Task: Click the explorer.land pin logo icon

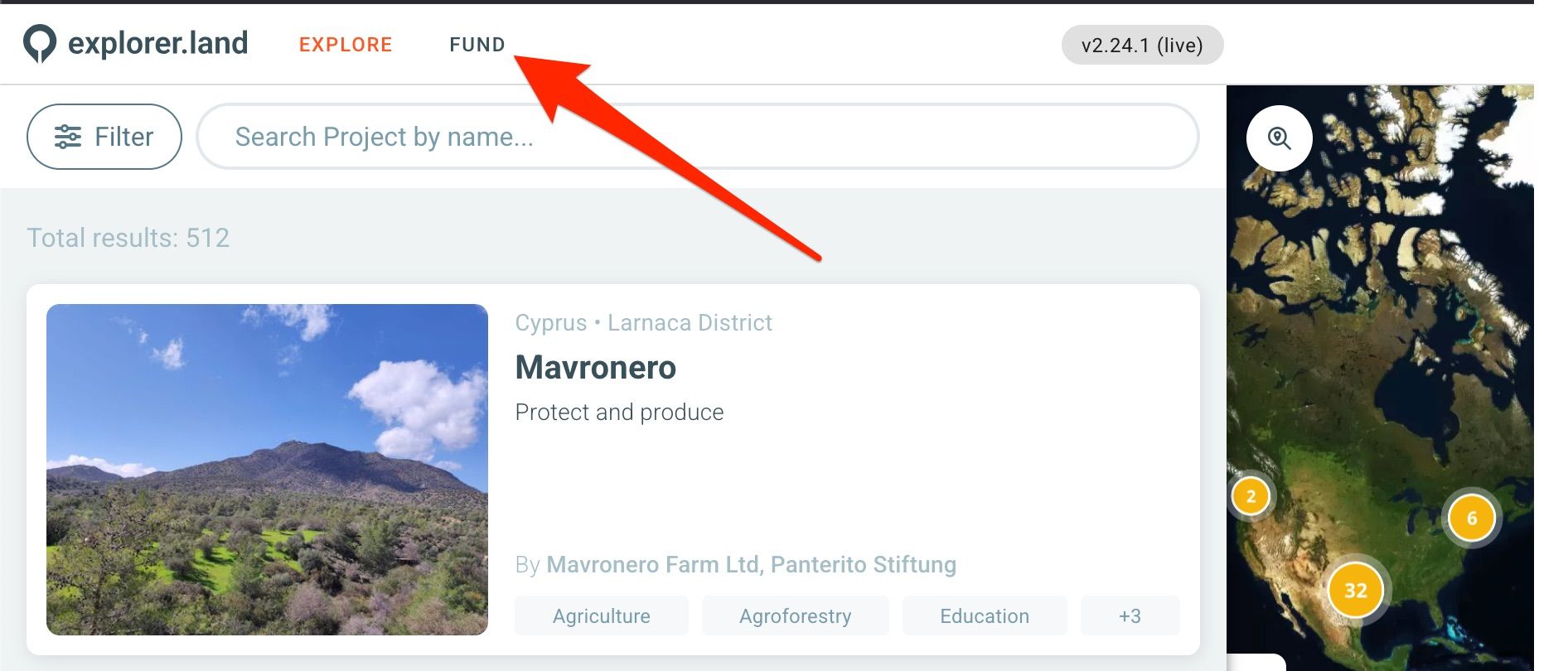Action: pyautogui.click(x=39, y=44)
